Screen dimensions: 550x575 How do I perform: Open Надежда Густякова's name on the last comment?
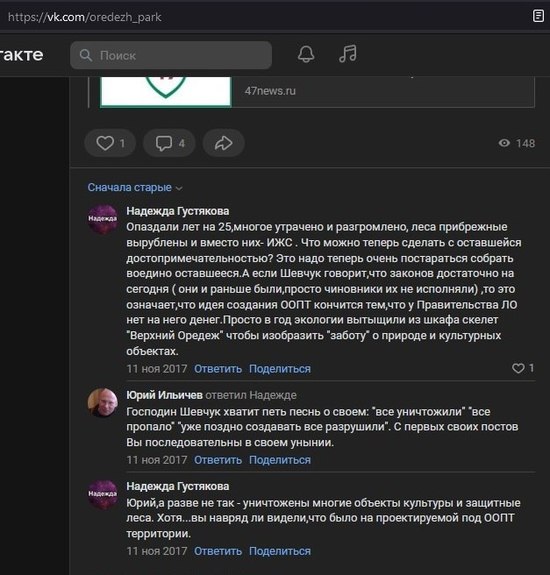coord(178,486)
